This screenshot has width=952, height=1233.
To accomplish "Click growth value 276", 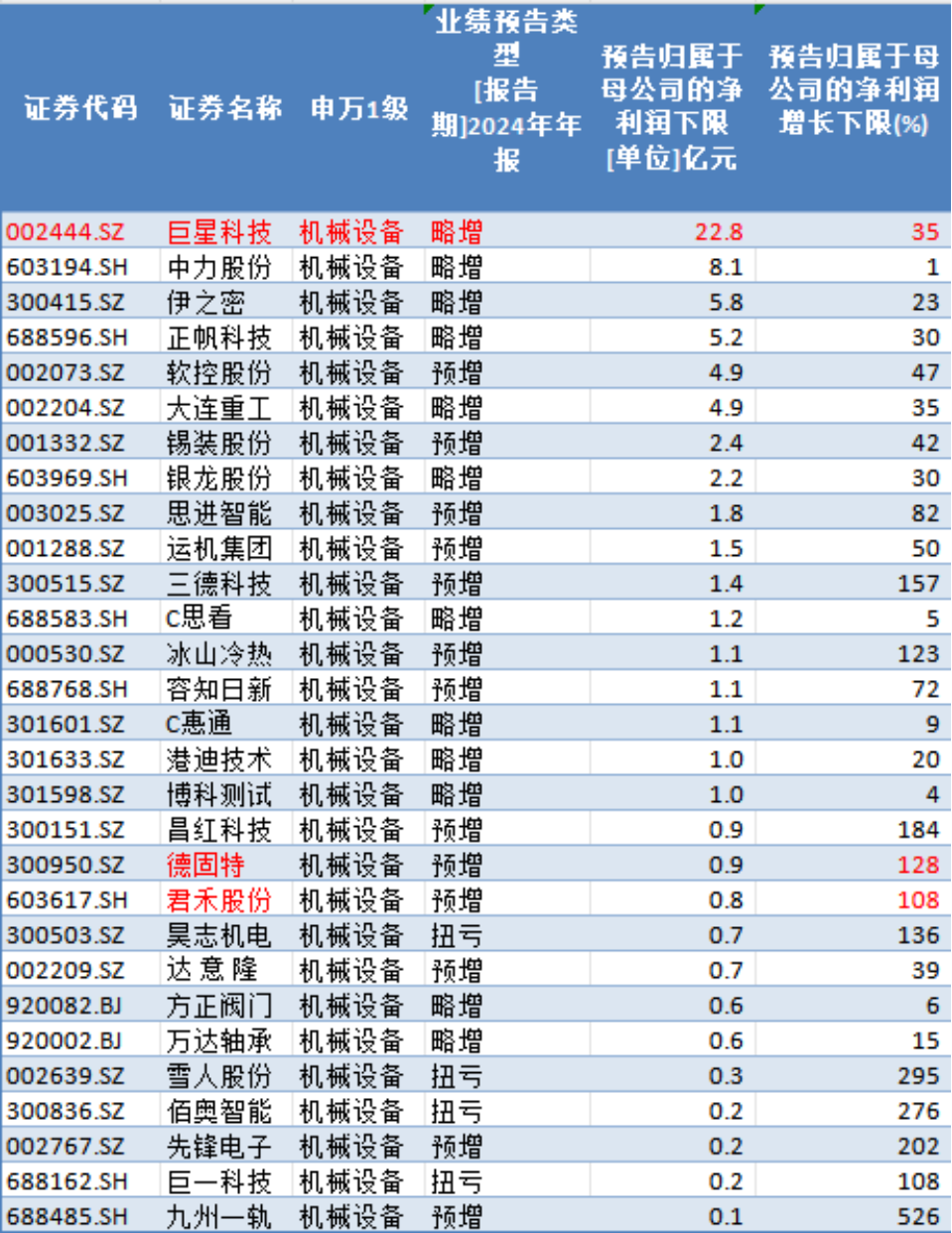I will 918,1111.
